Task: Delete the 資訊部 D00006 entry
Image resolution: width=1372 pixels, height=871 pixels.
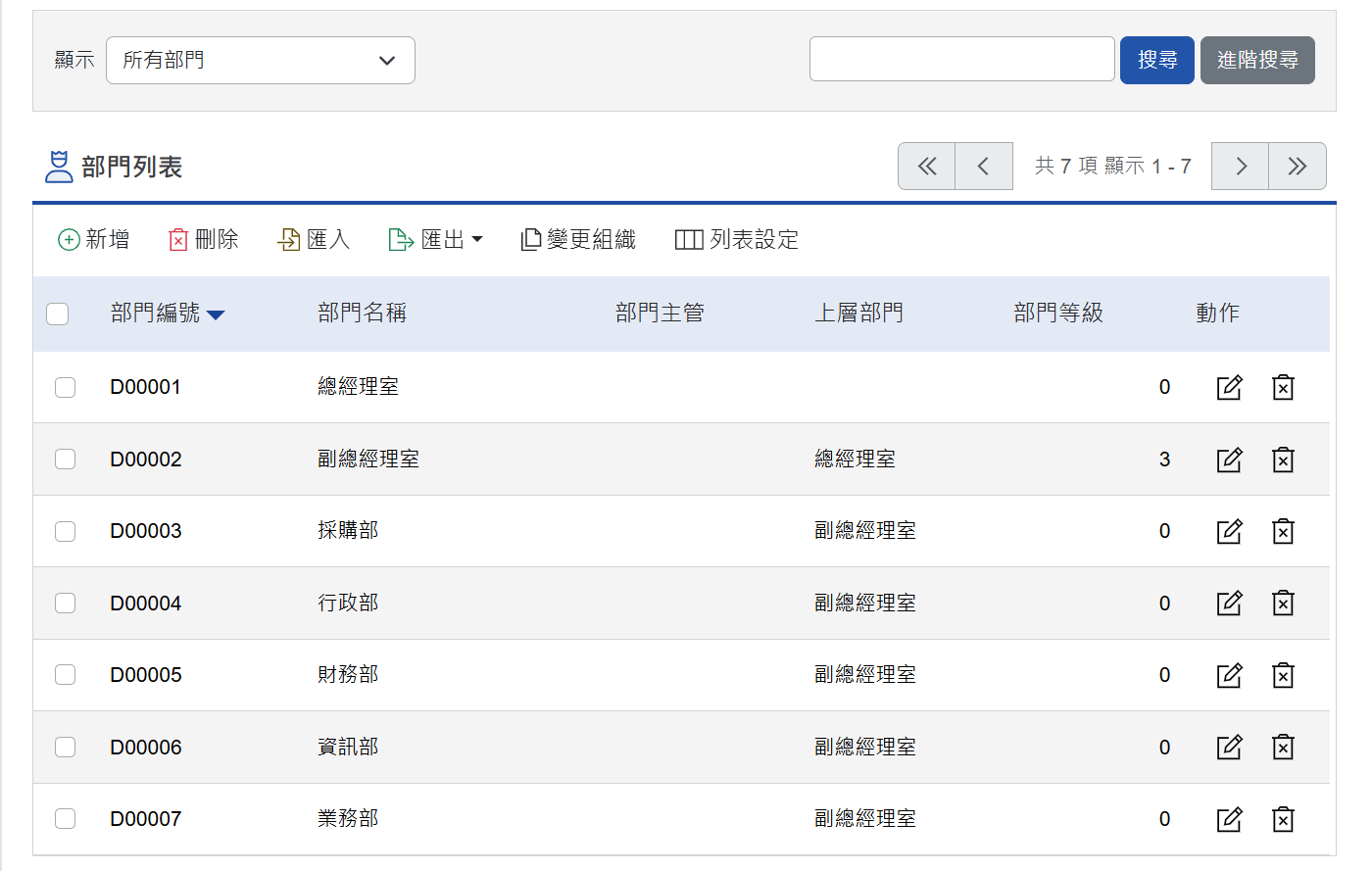Action: tap(1283, 748)
